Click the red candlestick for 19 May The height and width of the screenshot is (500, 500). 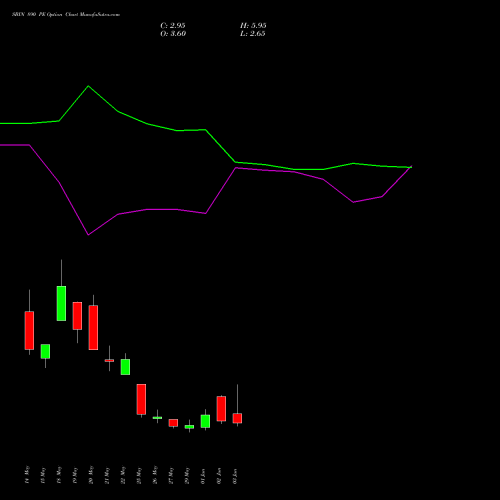[x=77, y=316]
